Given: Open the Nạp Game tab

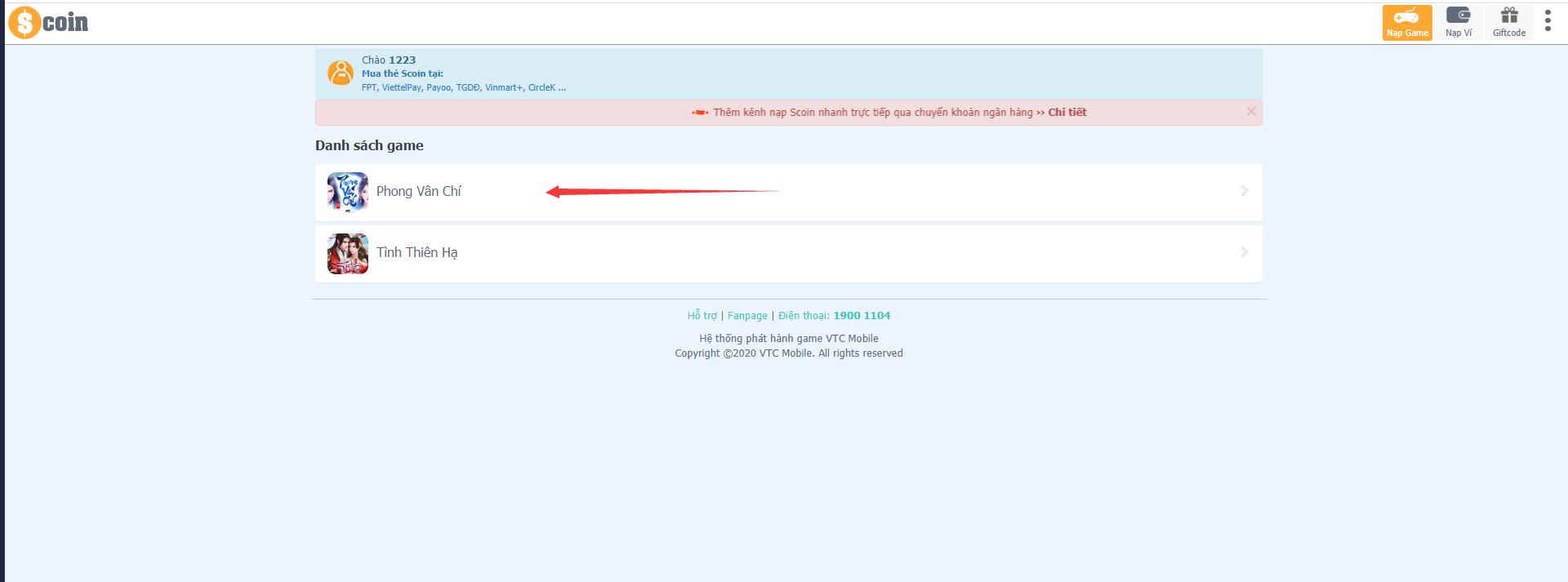Looking at the screenshot, I should [1407, 23].
